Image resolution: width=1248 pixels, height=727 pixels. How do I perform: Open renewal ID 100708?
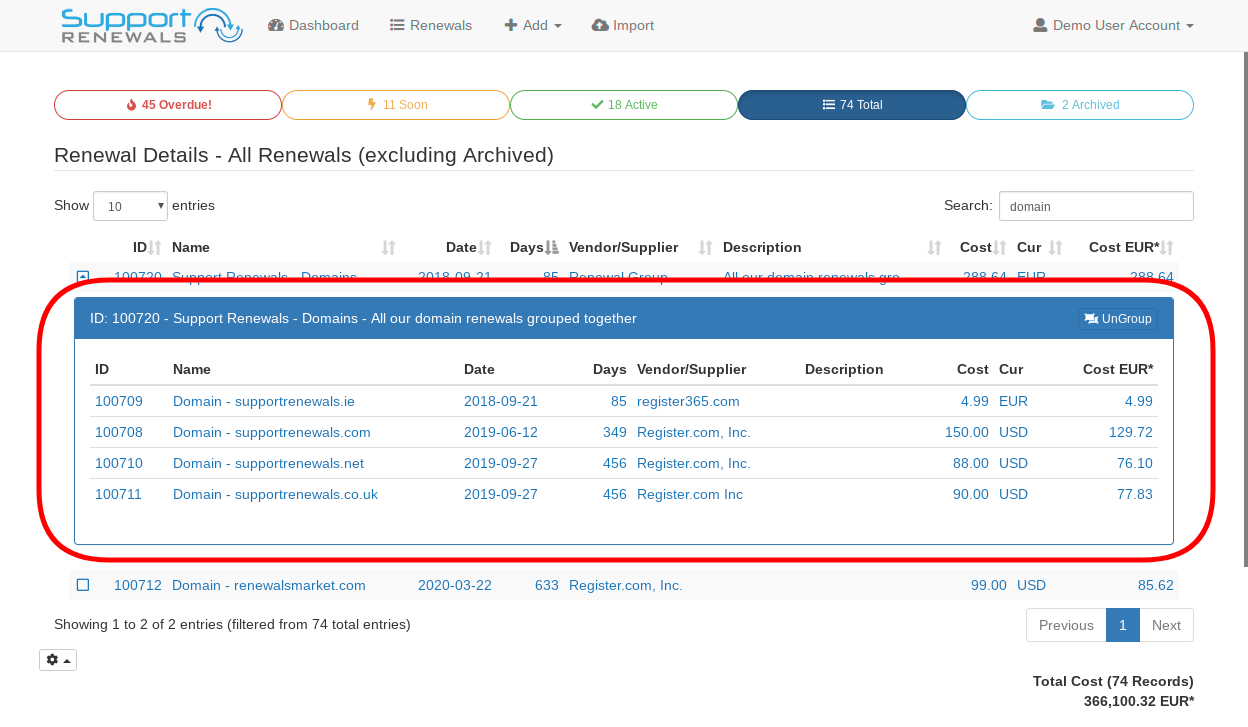coord(119,432)
